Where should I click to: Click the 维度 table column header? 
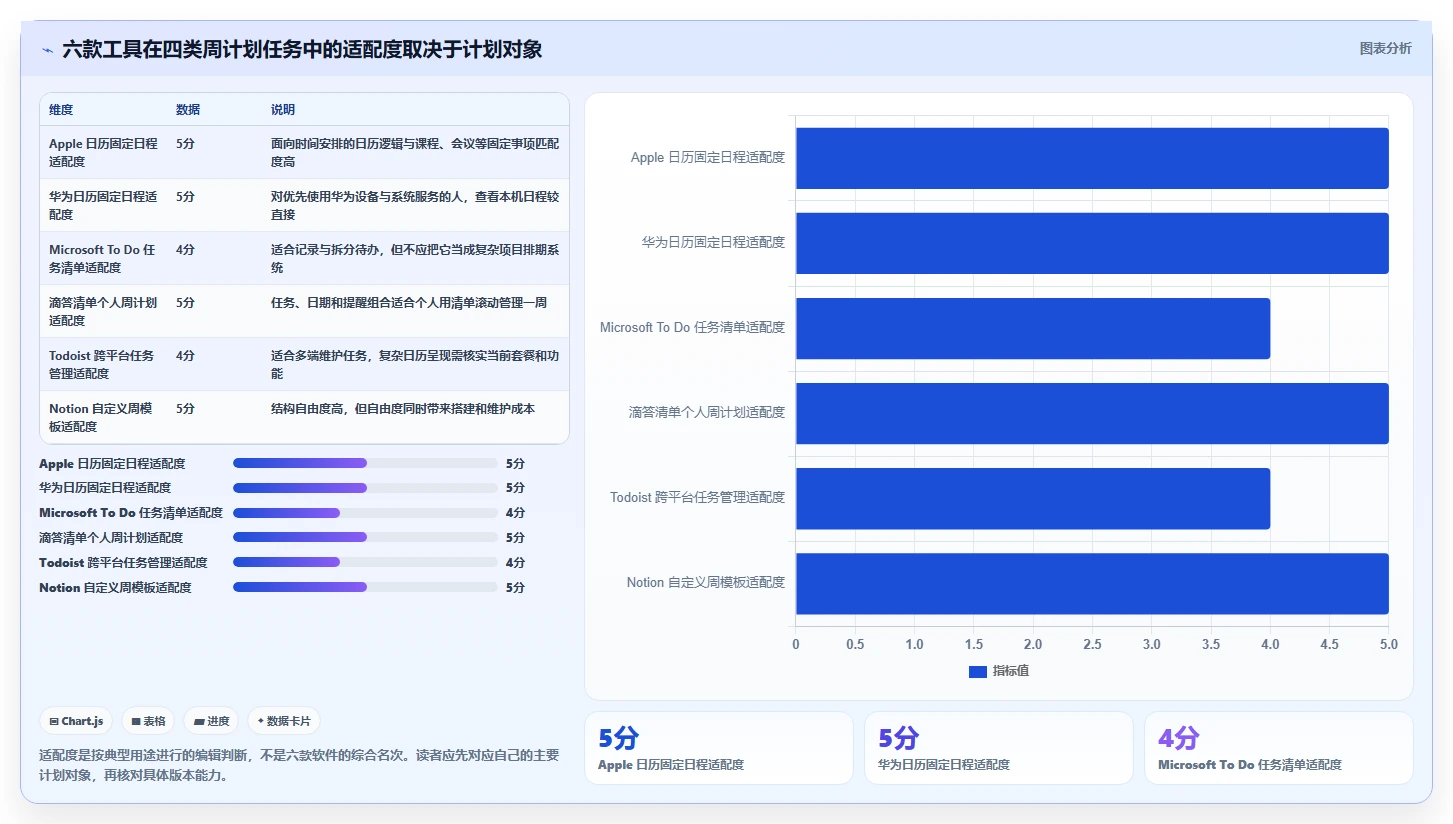(61, 110)
